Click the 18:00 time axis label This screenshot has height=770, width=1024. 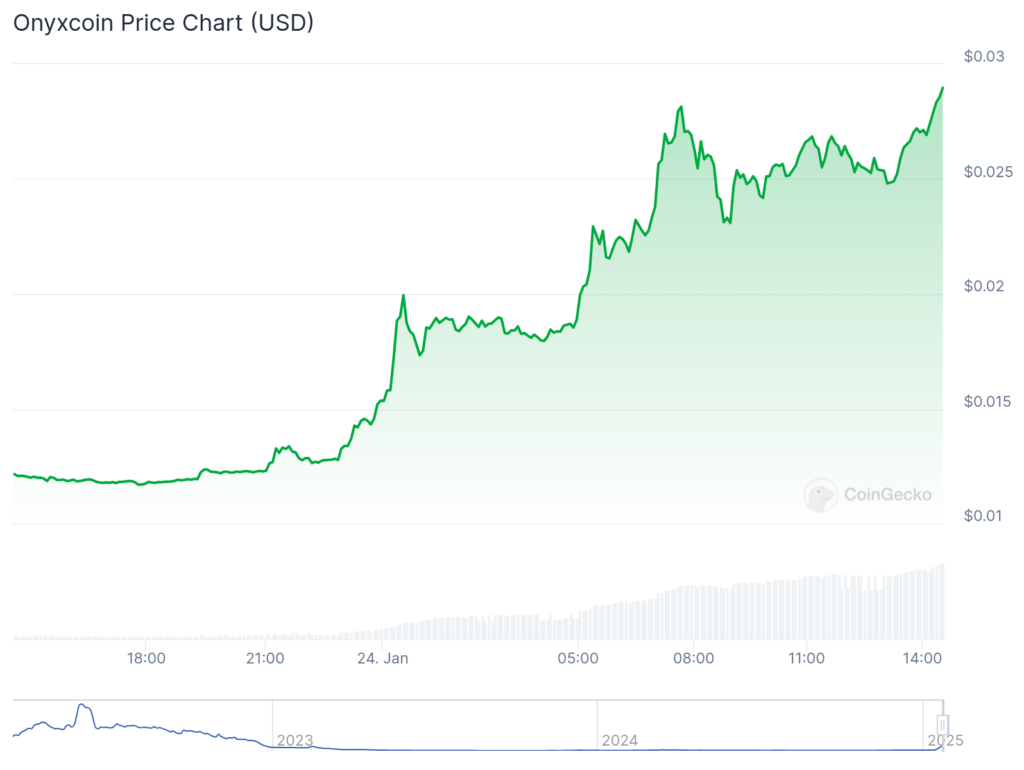146,658
